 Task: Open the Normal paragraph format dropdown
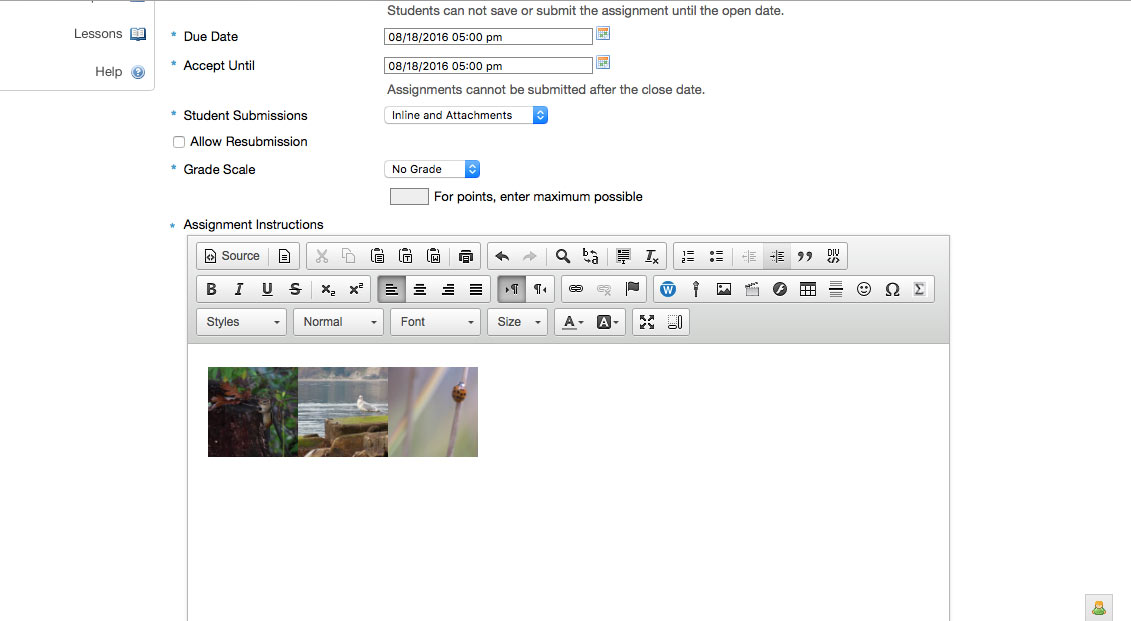click(x=338, y=322)
